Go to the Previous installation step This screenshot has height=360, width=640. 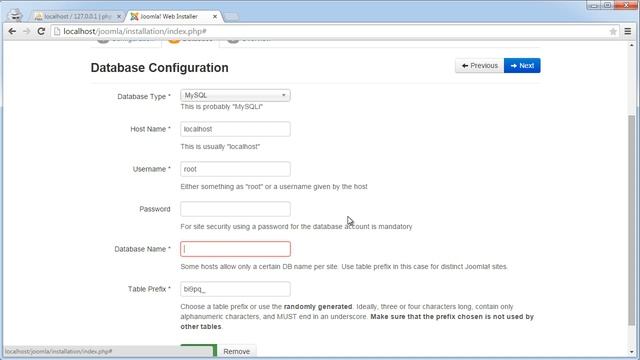480,66
